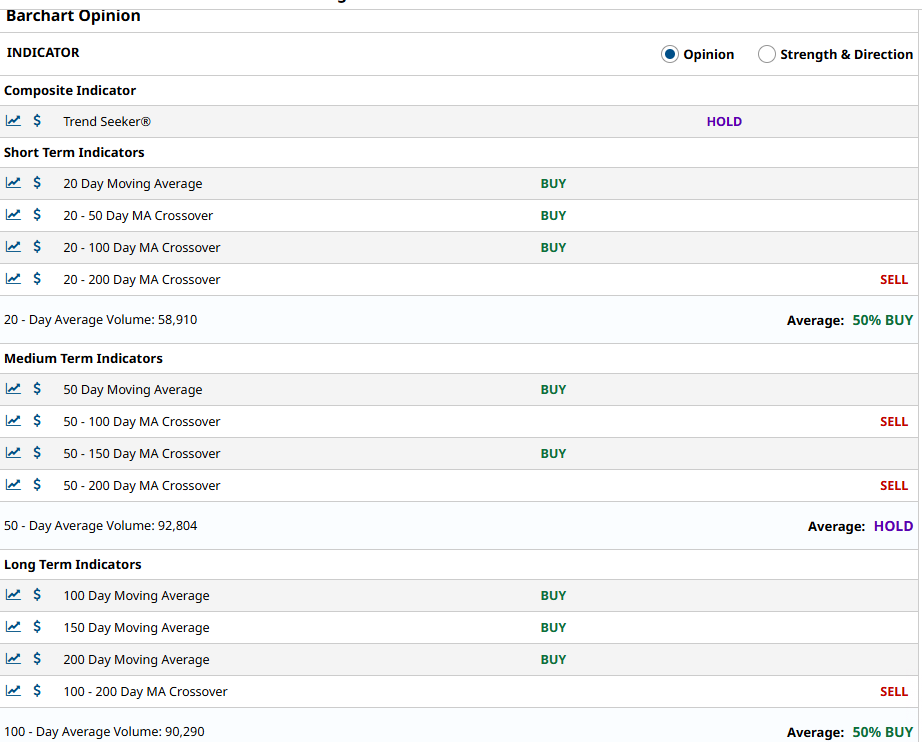Viewport: 922px width, 742px height.
Task: Click dollar icon for 100 Day Moving Average
Action: tap(37, 594)
